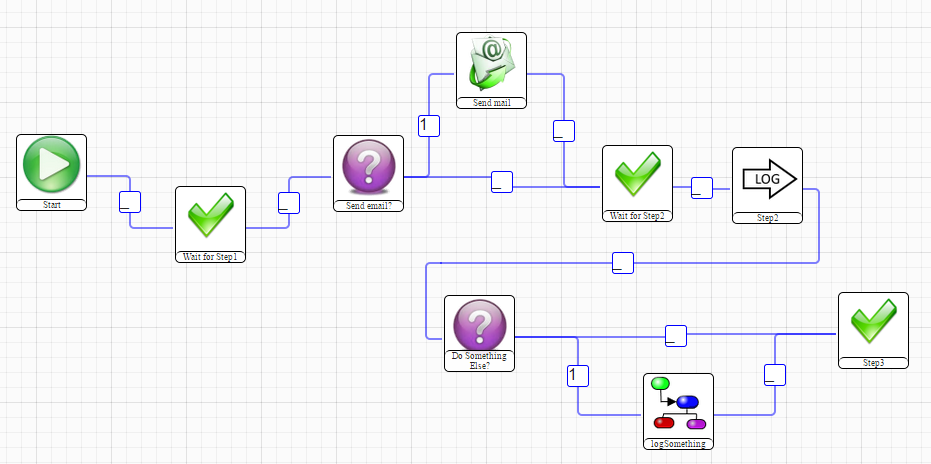Click the "1" label on Send mail branch
931x464 pixels.
coord(428,126)
